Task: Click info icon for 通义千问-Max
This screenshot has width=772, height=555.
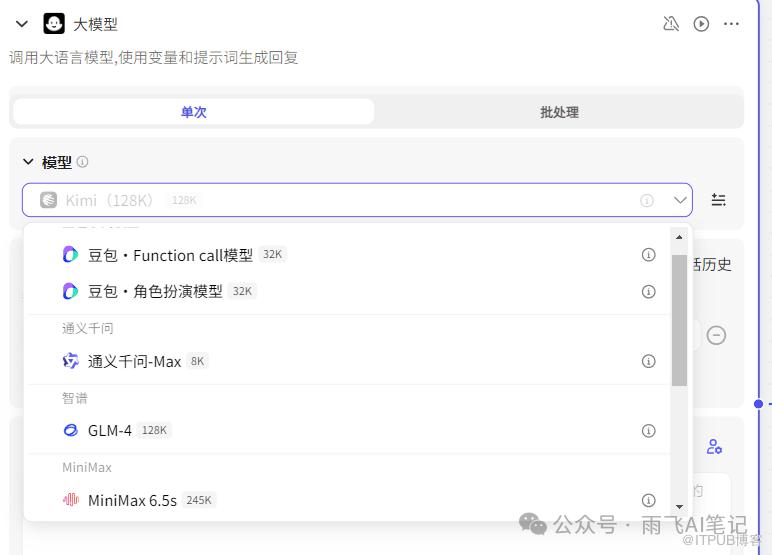Action: point(648,361)
